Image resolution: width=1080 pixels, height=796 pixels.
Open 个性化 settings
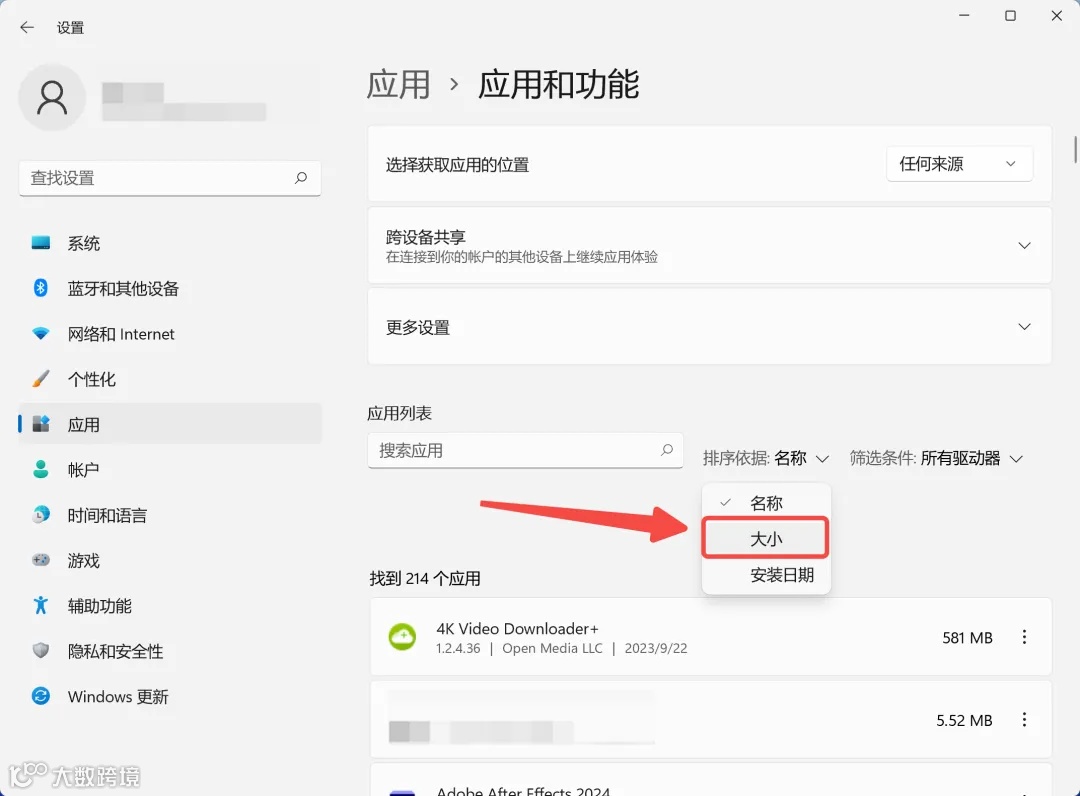coord(169,379)
